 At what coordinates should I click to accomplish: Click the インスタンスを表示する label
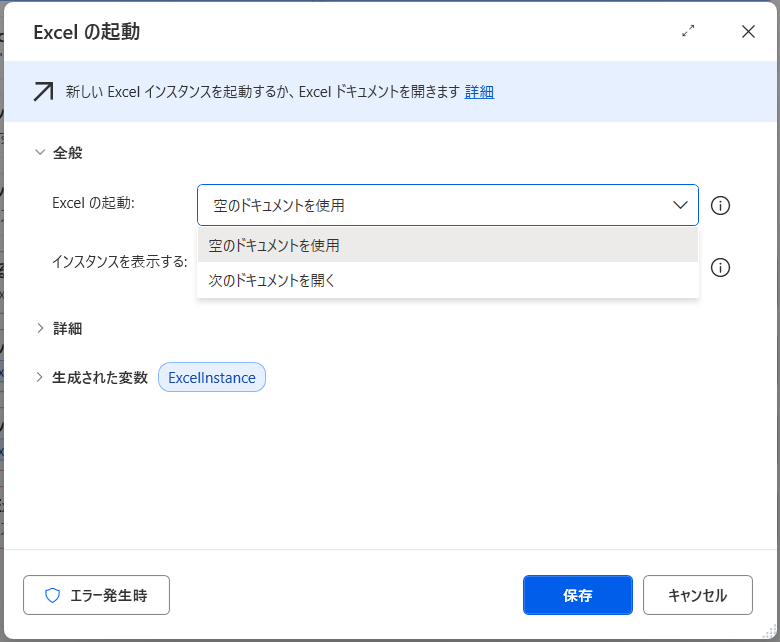(x=119, y=262)
